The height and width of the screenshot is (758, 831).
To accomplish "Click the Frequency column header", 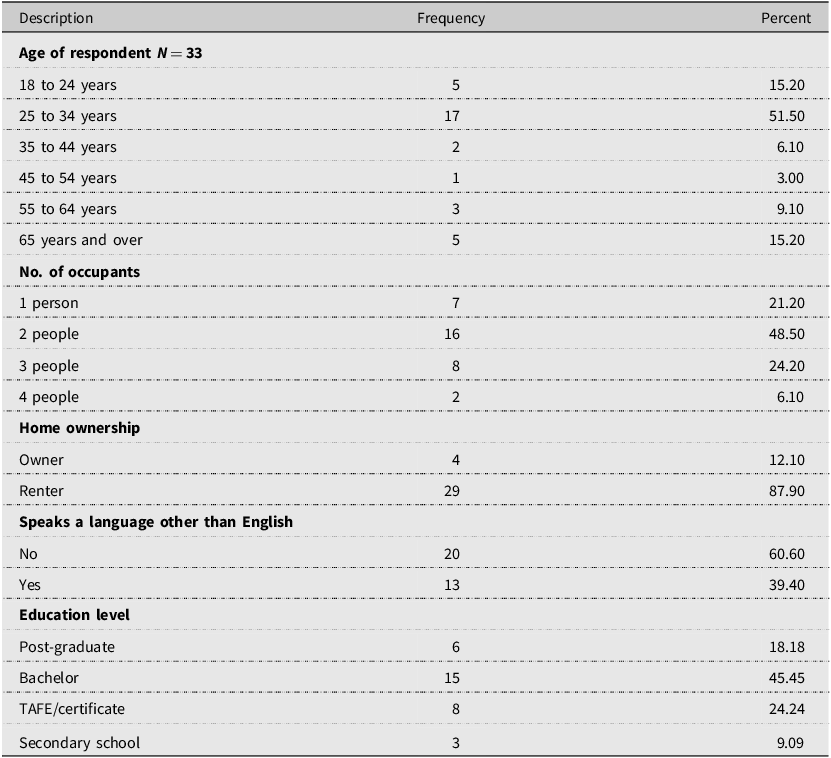I will 451,18.
